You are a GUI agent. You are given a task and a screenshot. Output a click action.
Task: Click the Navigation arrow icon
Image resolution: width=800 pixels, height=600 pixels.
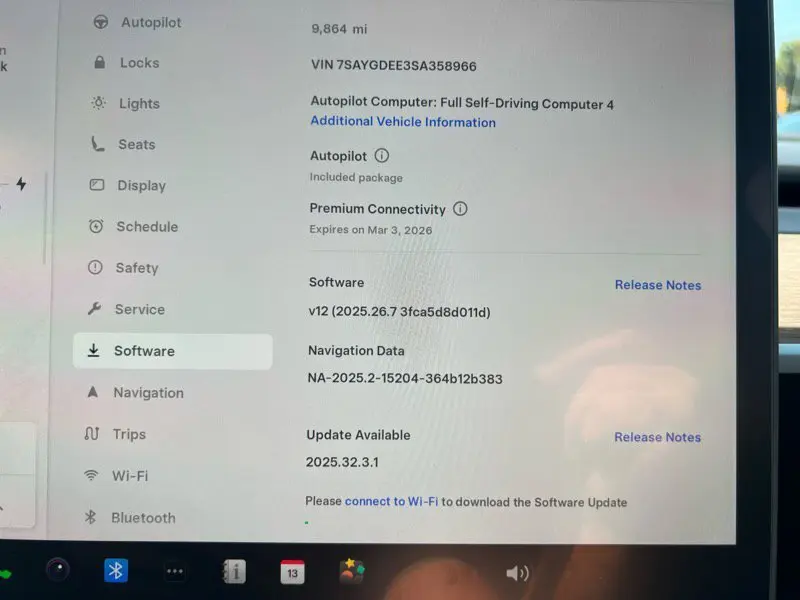pos(92,392)
